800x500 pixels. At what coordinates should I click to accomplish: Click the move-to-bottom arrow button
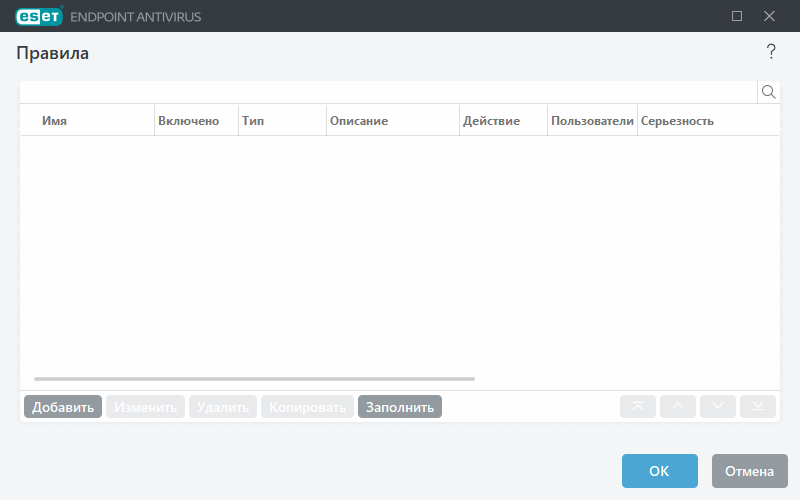click(x=758, y=406)
